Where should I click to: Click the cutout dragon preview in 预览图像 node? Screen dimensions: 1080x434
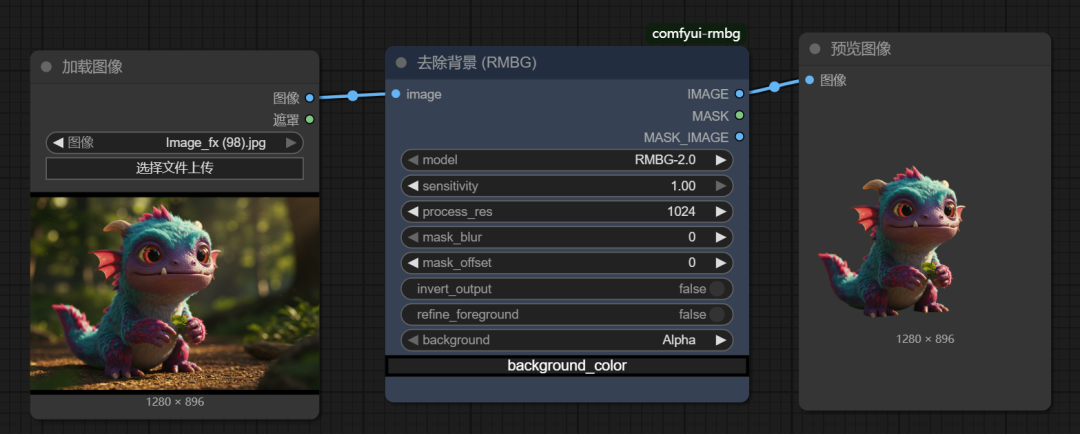[891, 242]
